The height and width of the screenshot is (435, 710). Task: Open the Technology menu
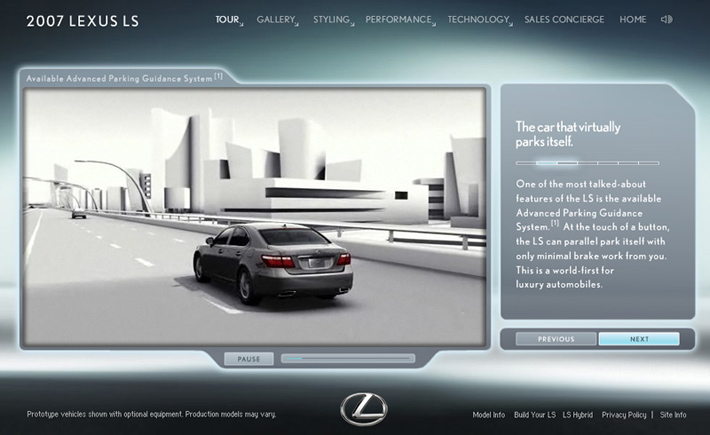click(478, 19)
